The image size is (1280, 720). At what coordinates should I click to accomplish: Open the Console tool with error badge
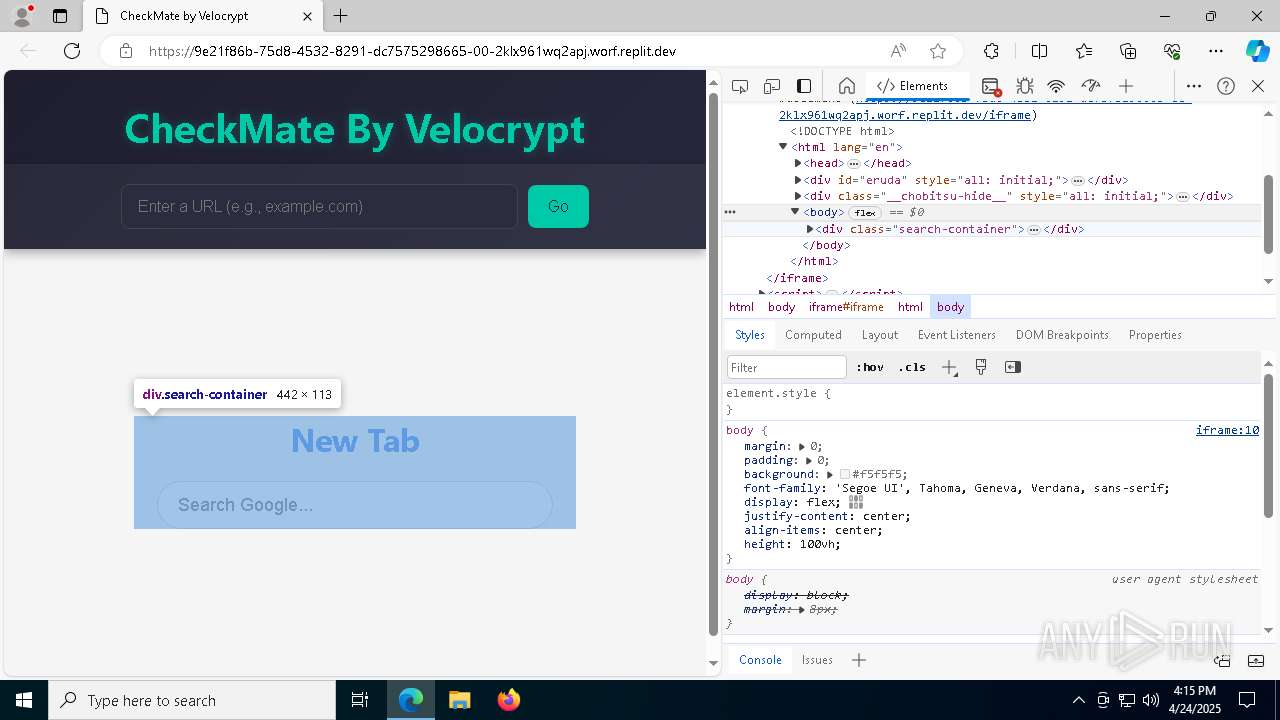click(991, 86)
